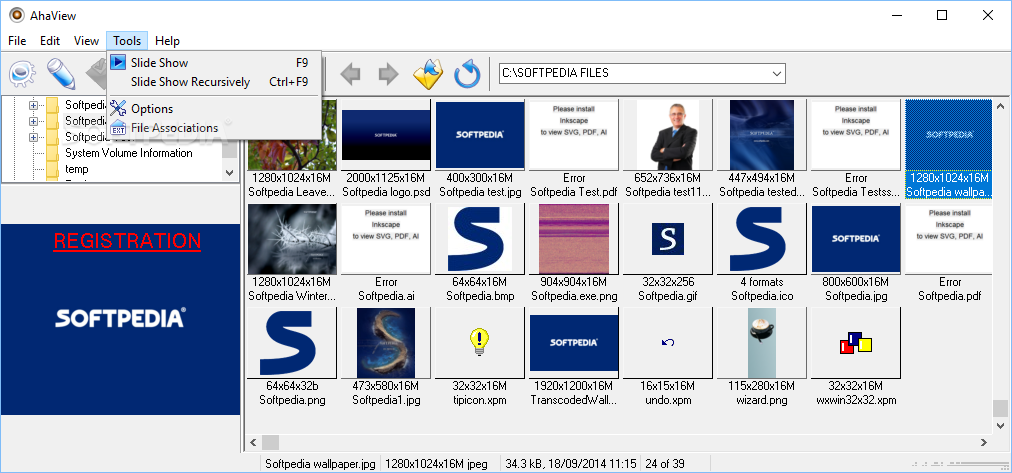Select the Softpedia Test.pdf thumbnail
Image resolution: width=1012 pixels, height=473 pixels.
pyautogui.click(x=574, y=135)
